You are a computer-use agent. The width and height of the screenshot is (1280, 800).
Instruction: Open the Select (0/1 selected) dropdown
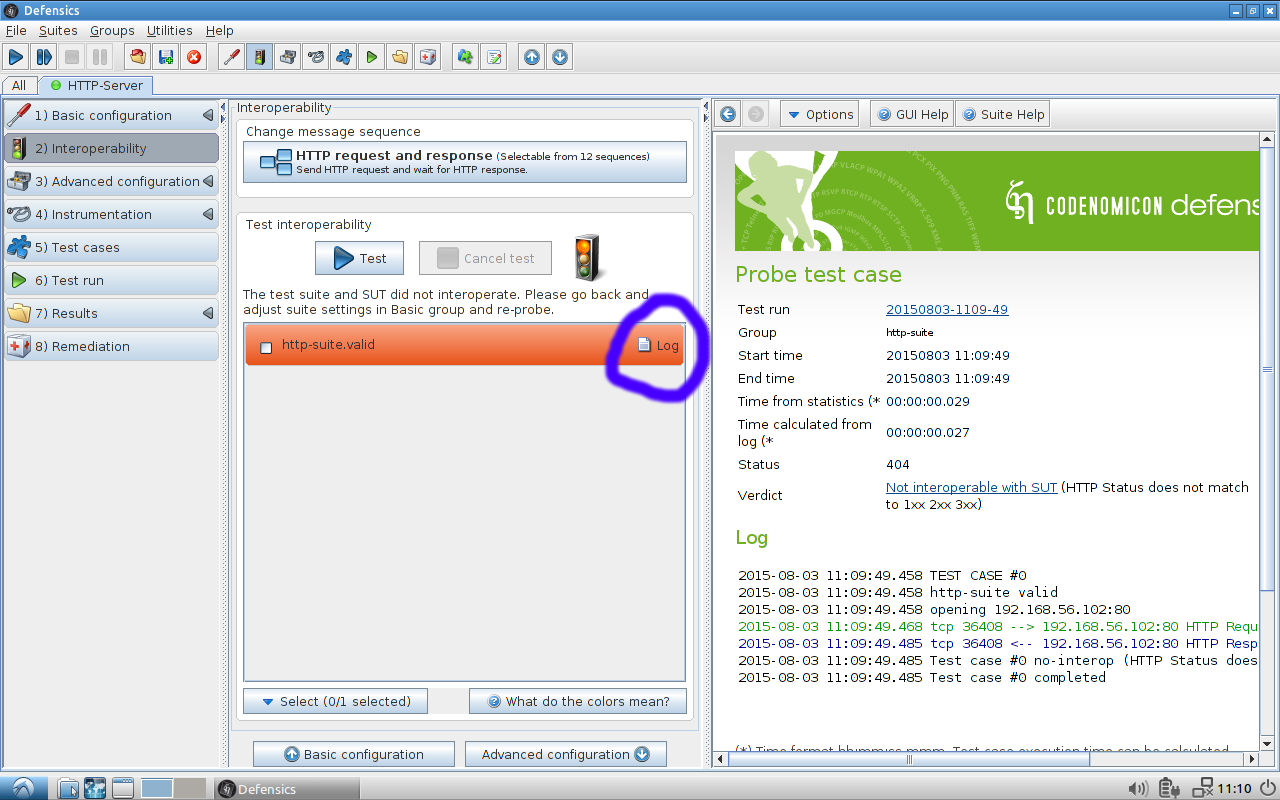pos(335,701)
